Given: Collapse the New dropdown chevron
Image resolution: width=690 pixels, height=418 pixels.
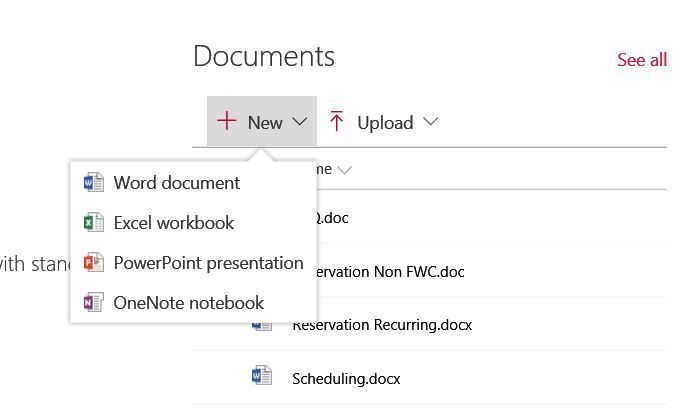Looking at the screenshot, I should (x=300, y=122).
